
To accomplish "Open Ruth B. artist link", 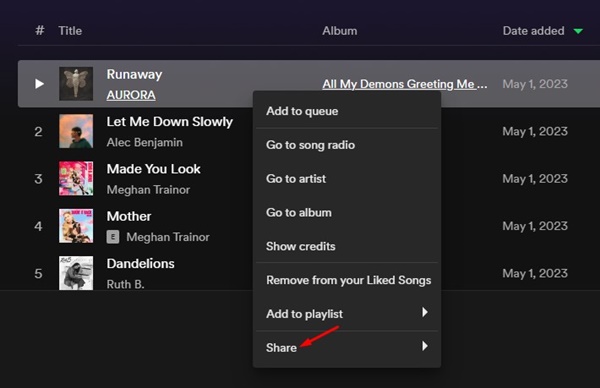I will (x=126, y=284).
